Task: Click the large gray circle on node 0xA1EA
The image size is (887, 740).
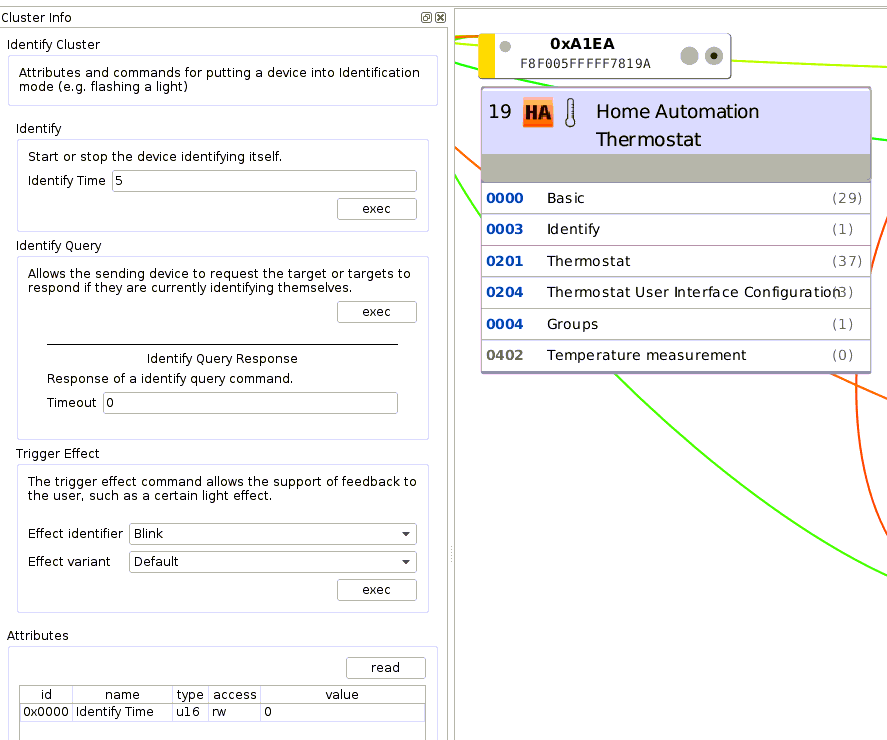Action: coord(689,55)
